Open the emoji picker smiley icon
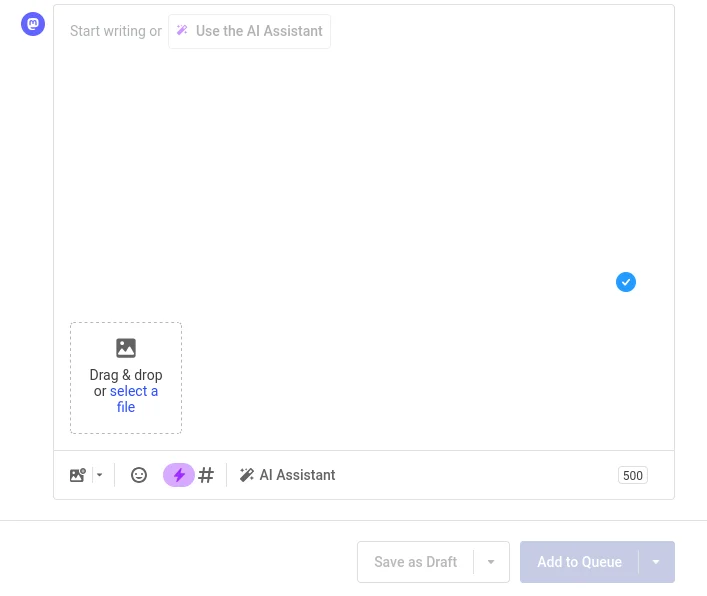 click(139, 475)
